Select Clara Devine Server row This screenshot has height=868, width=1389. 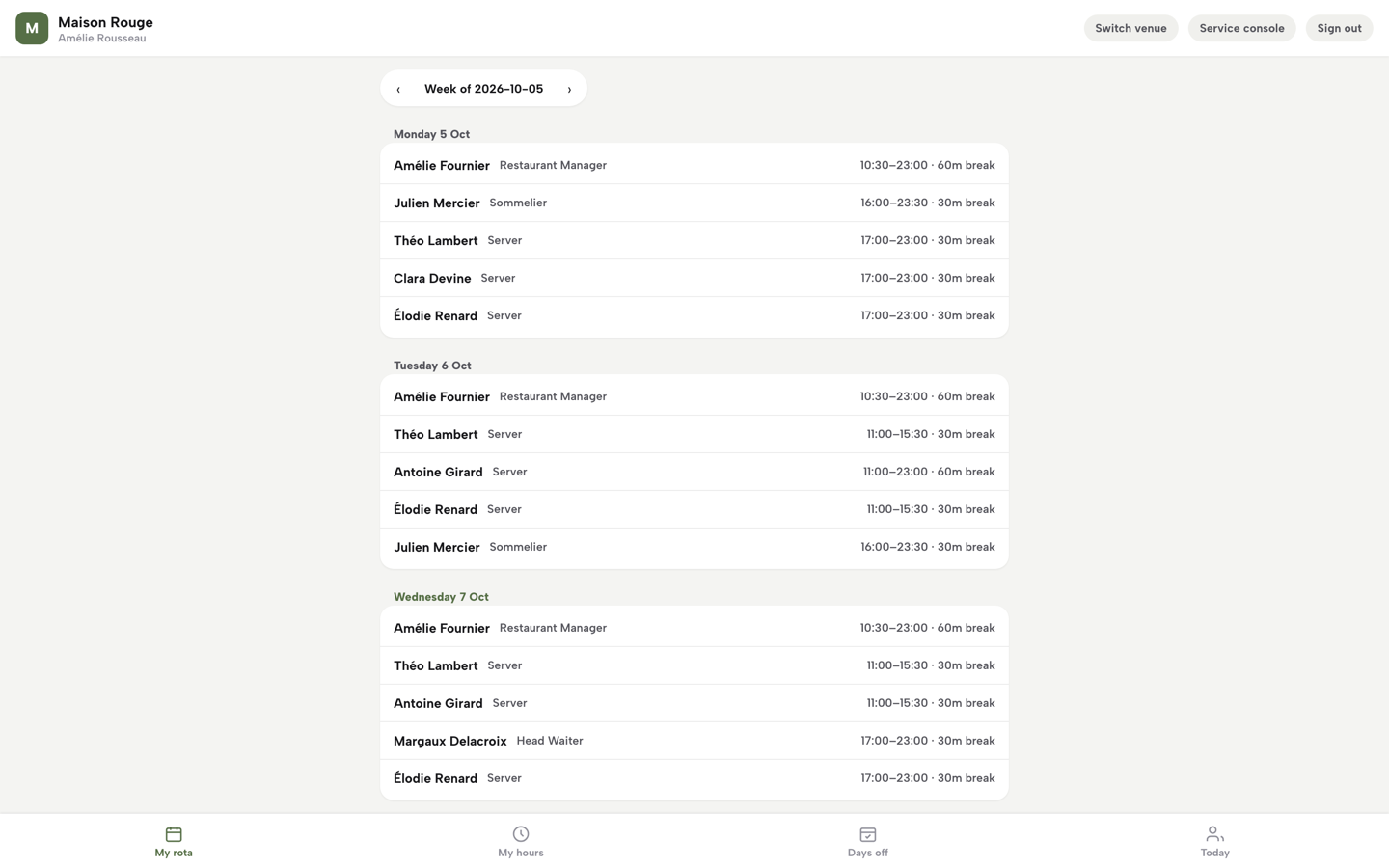(694, 278)
